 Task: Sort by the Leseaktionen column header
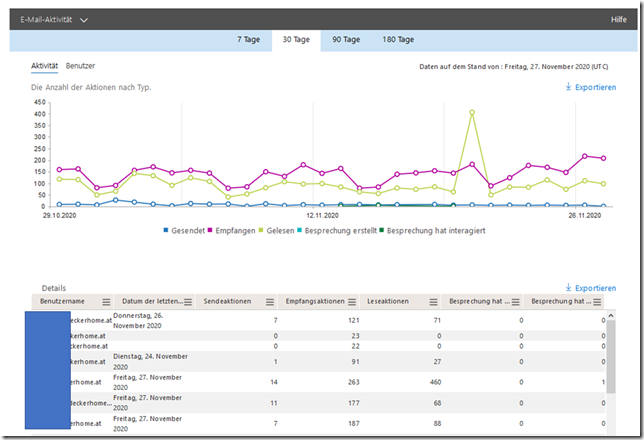coord(388,301)
